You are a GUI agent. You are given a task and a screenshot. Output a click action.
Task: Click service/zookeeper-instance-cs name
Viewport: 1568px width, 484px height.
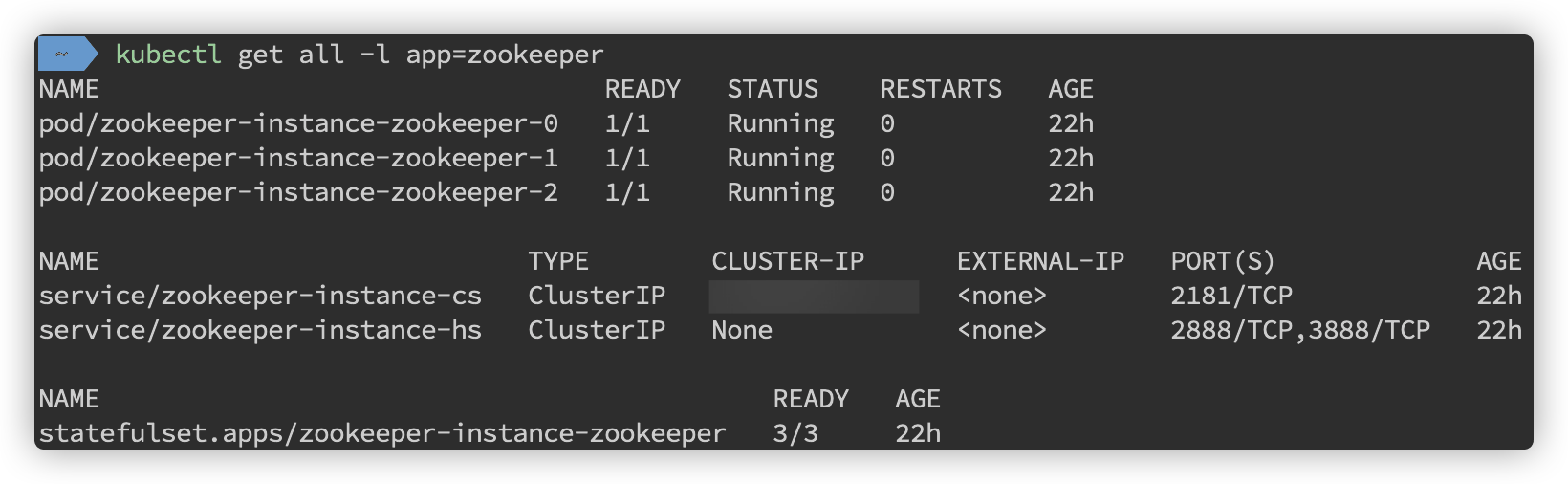(x=260, y=296)
